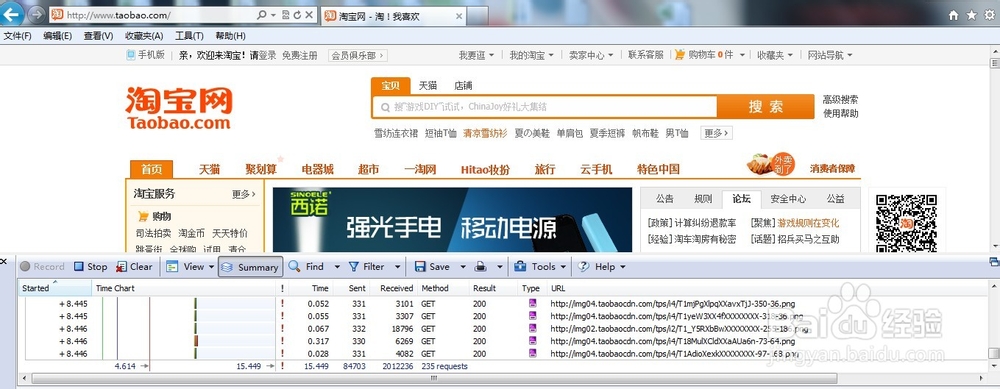Screen dimensions: 1000x389
Task: Sort by the Started column header
Action: click(x=55, y=288)
